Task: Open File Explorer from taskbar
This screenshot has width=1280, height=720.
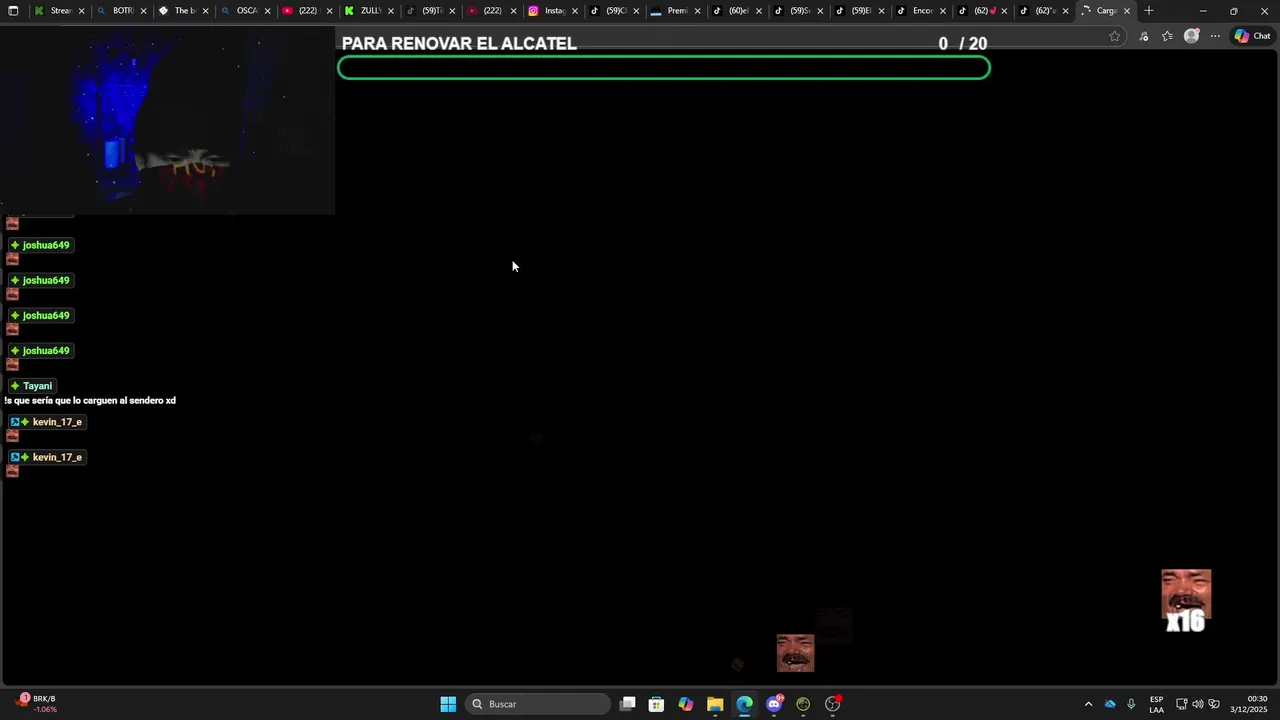Action: (x=715, y=704)
